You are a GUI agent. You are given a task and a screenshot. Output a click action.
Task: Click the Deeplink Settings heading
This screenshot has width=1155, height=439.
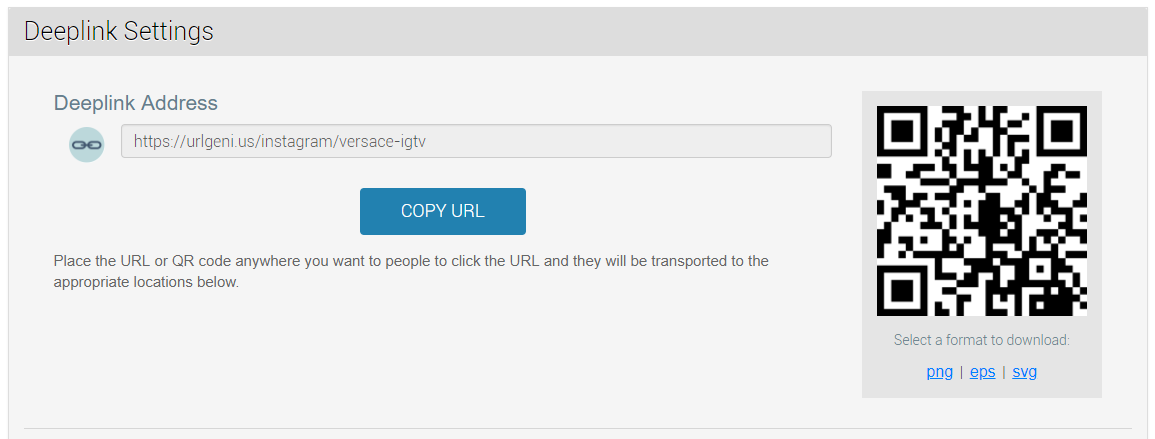[x=119, y=31]
